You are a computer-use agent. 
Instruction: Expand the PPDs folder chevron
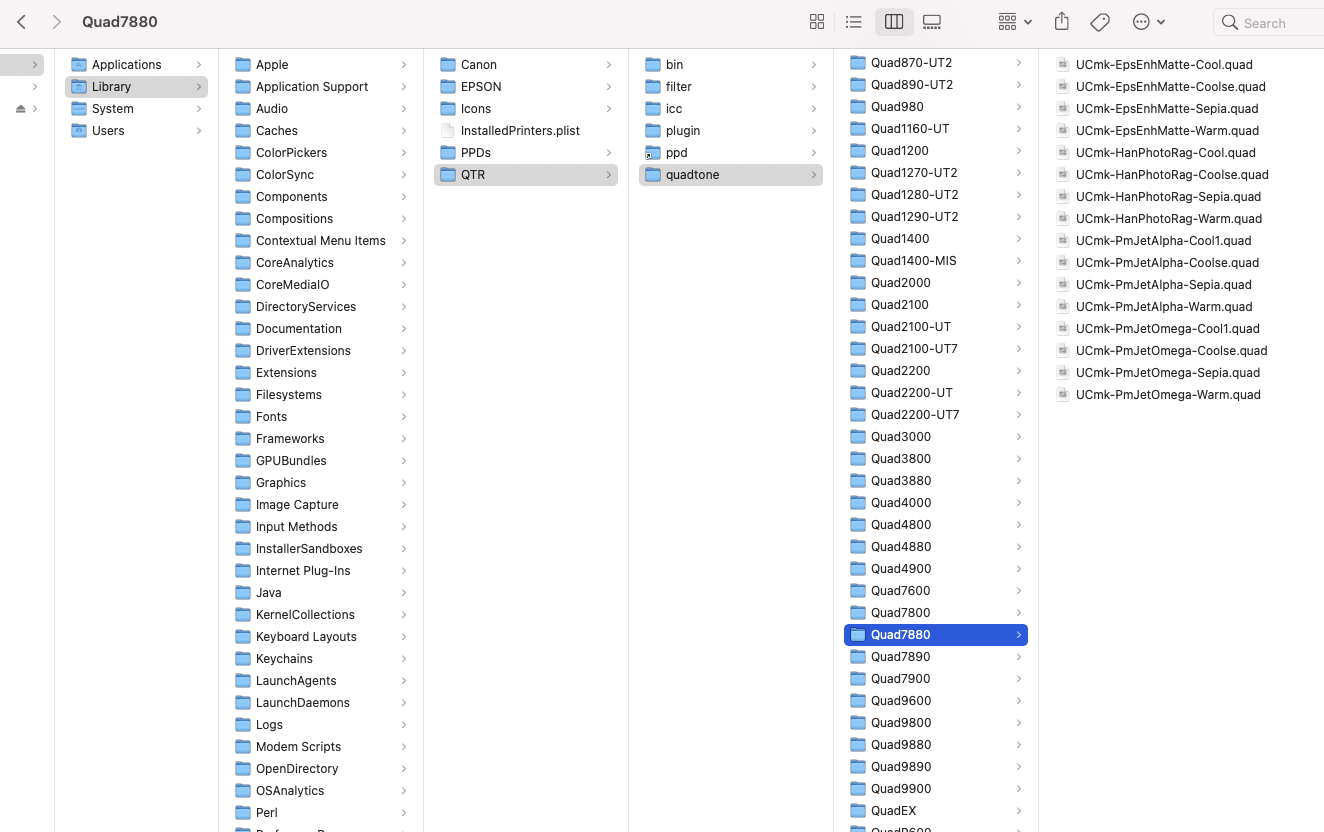pyautogui.click(x=609, y=153)
